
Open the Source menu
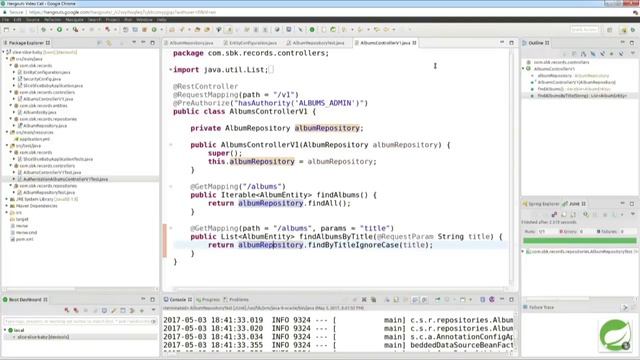(33, 20)
